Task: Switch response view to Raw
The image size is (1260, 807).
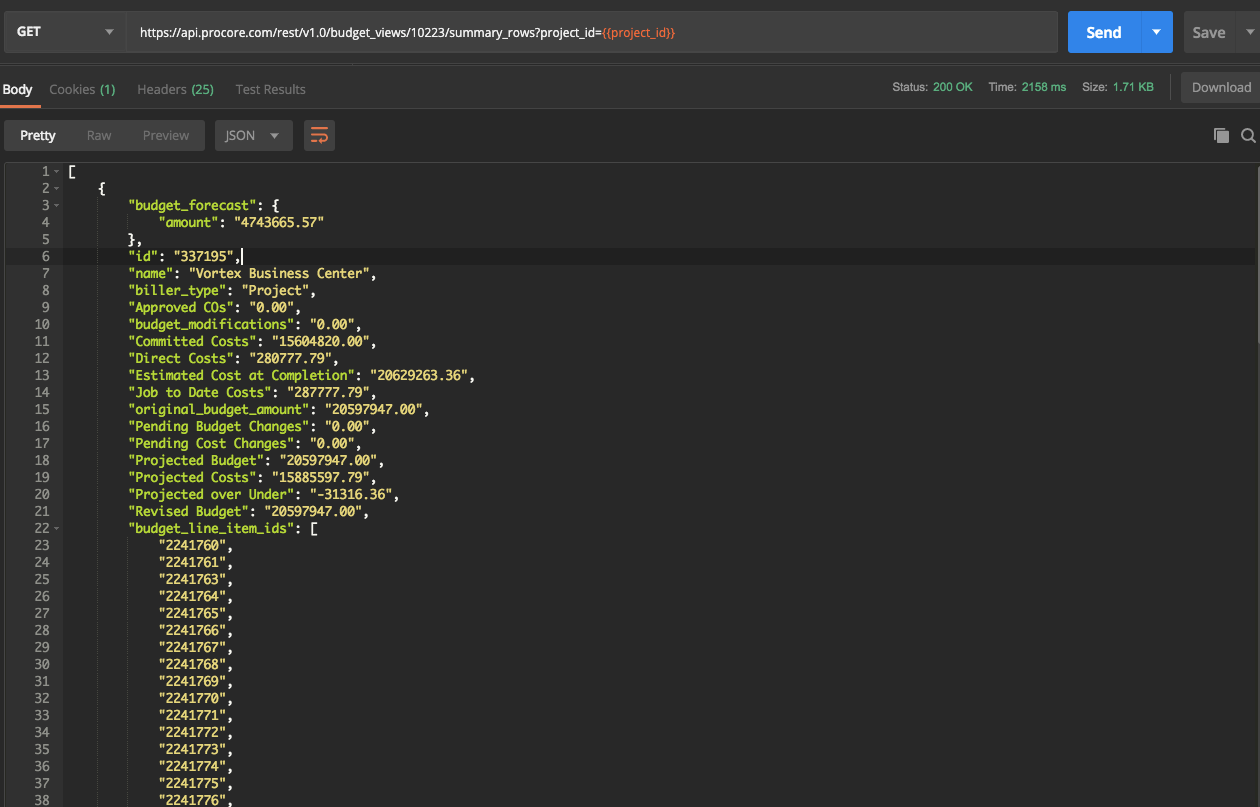Action: click(x=99, y=136)
